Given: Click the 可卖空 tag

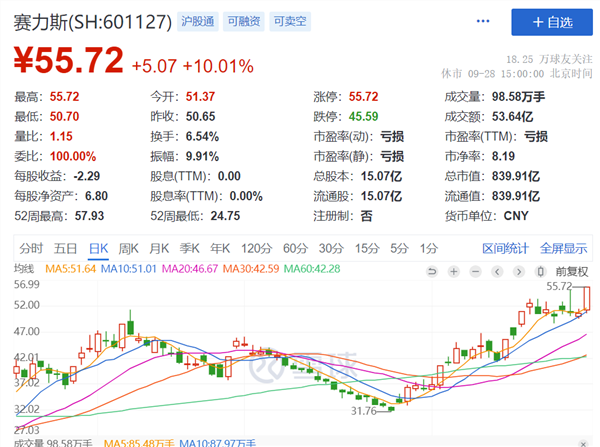Looking at the screenshot, I should point(296,21).
